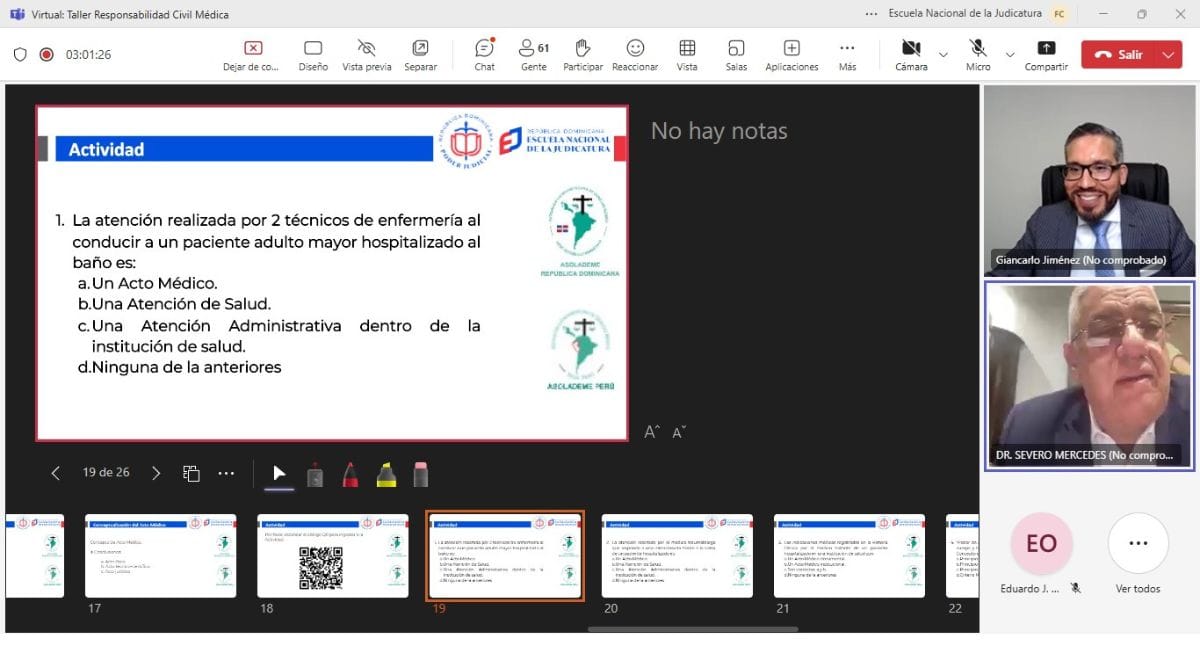Expand the Cámara options arrow
The width and height of the screenshot is (1200, 646).
pyautogui.click(x=943, y=54)
